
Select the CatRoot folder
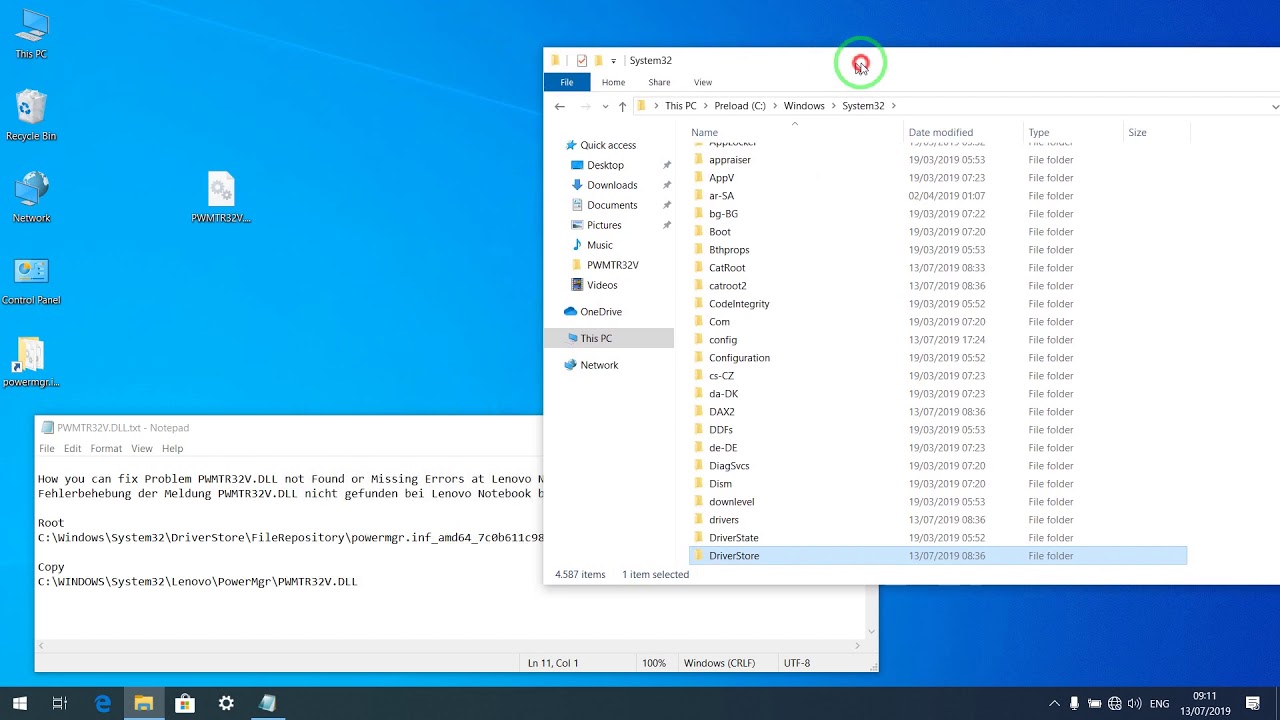click(x=727, y=268)
